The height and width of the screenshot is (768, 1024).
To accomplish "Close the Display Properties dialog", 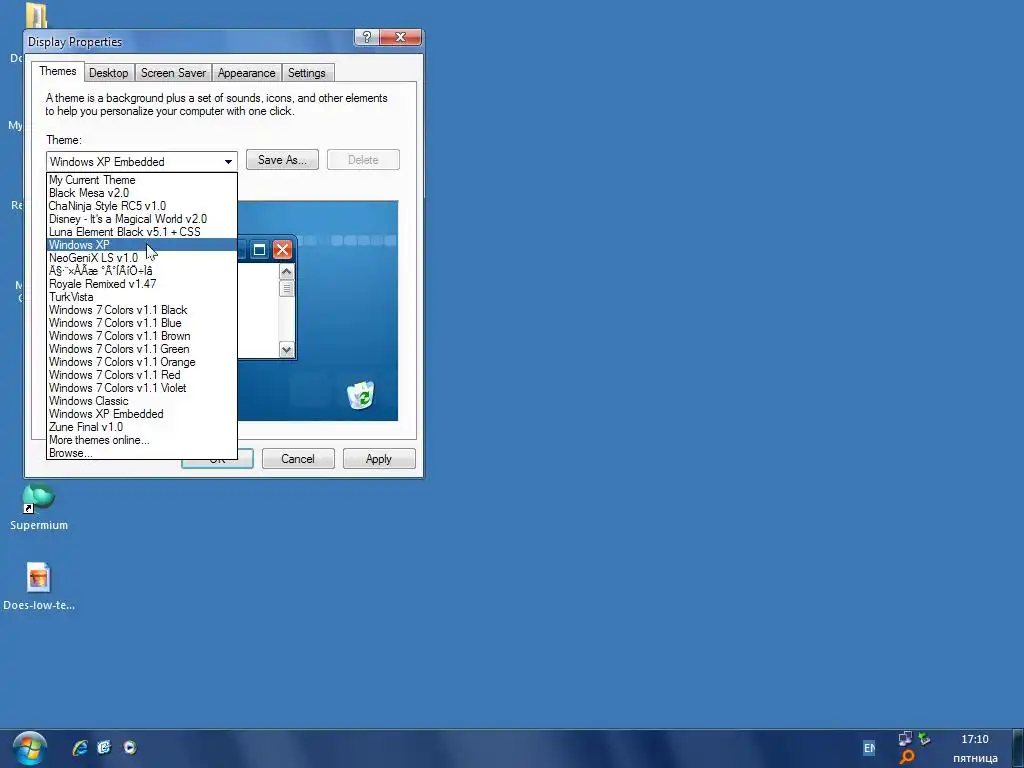I will pyautogui.click(x=400, y=38).
